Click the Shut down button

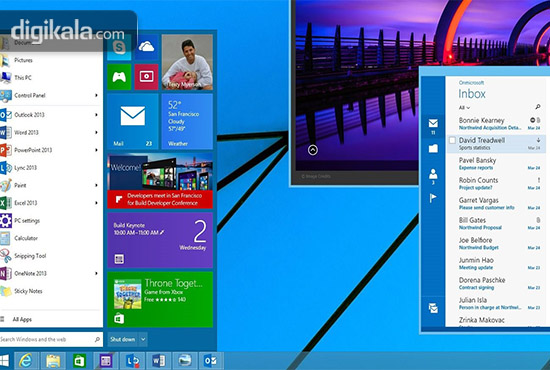(x=123, y=339)
